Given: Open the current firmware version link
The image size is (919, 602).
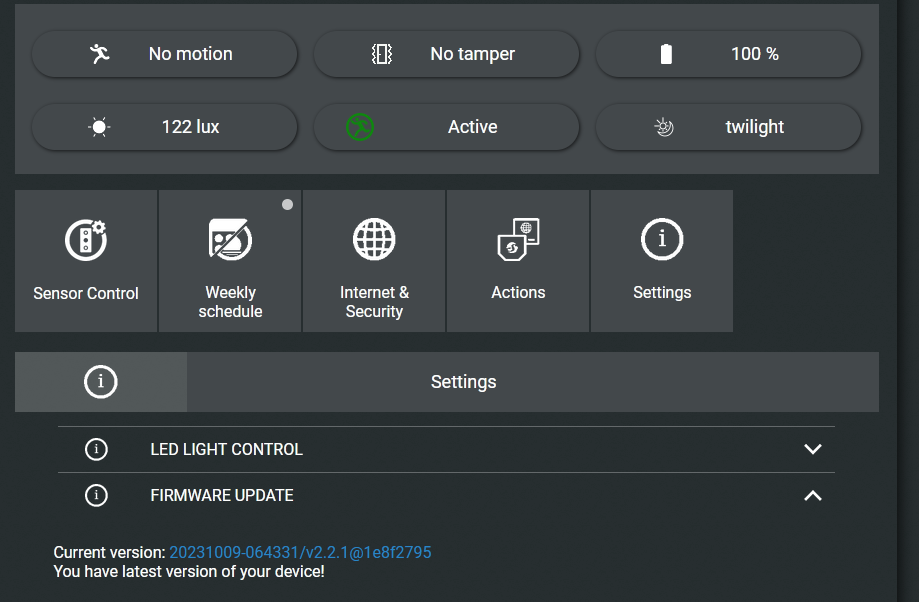Looking at the screenshot, I should [300, 552].
